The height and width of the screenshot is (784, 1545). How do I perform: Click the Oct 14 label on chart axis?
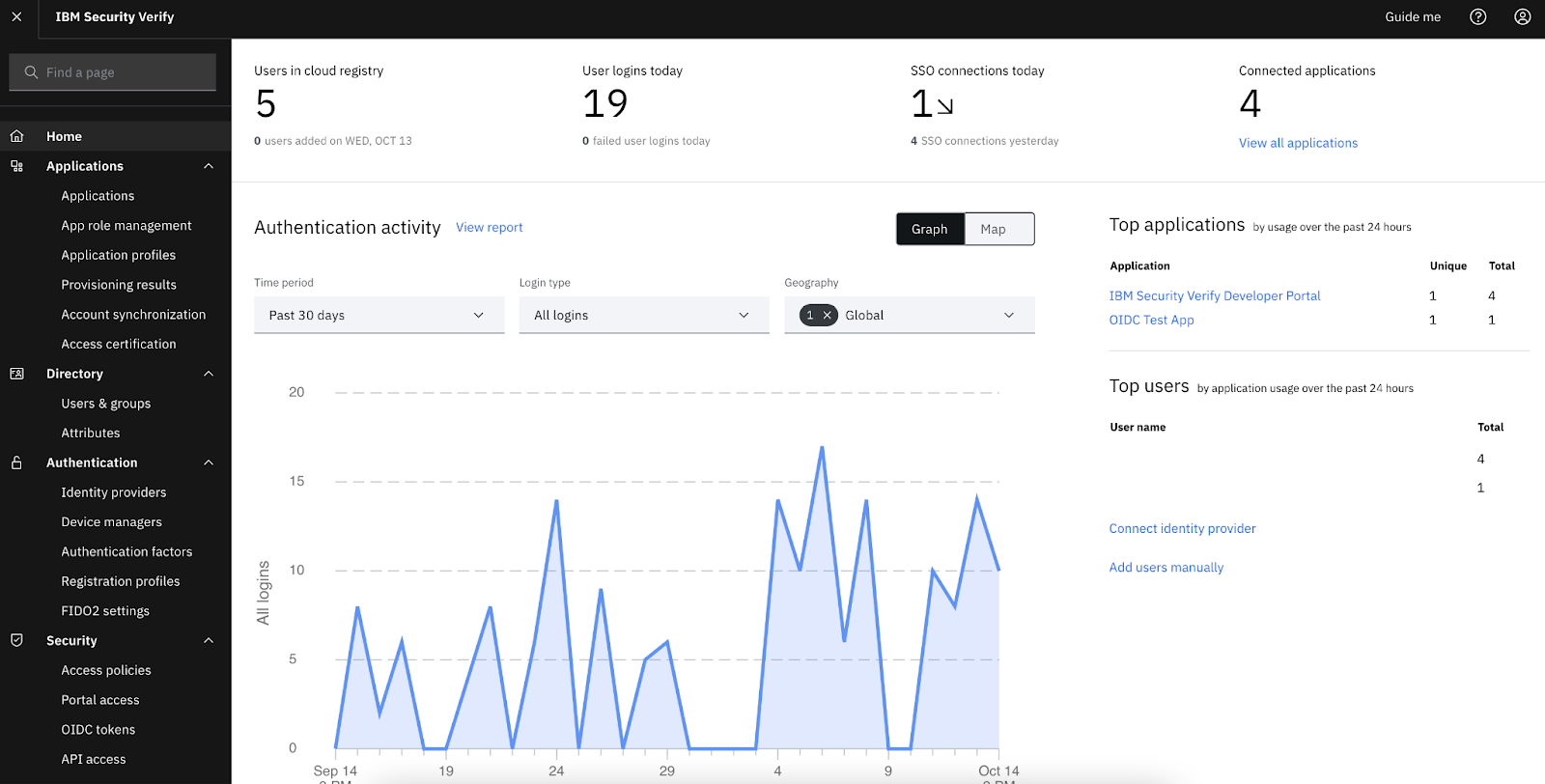[x=998, y=771]
